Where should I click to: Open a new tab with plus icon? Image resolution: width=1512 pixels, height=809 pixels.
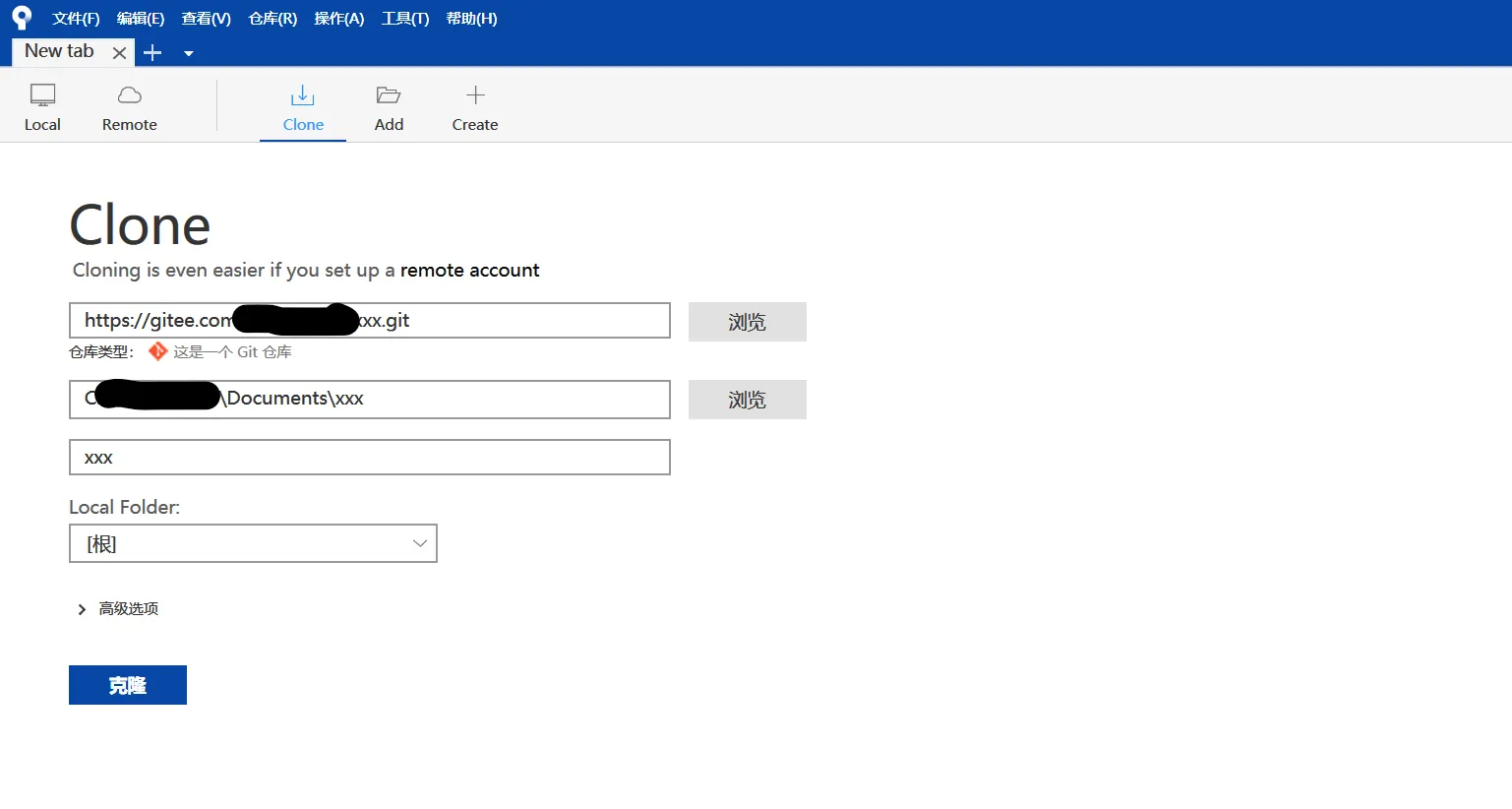tap(152, 53)
